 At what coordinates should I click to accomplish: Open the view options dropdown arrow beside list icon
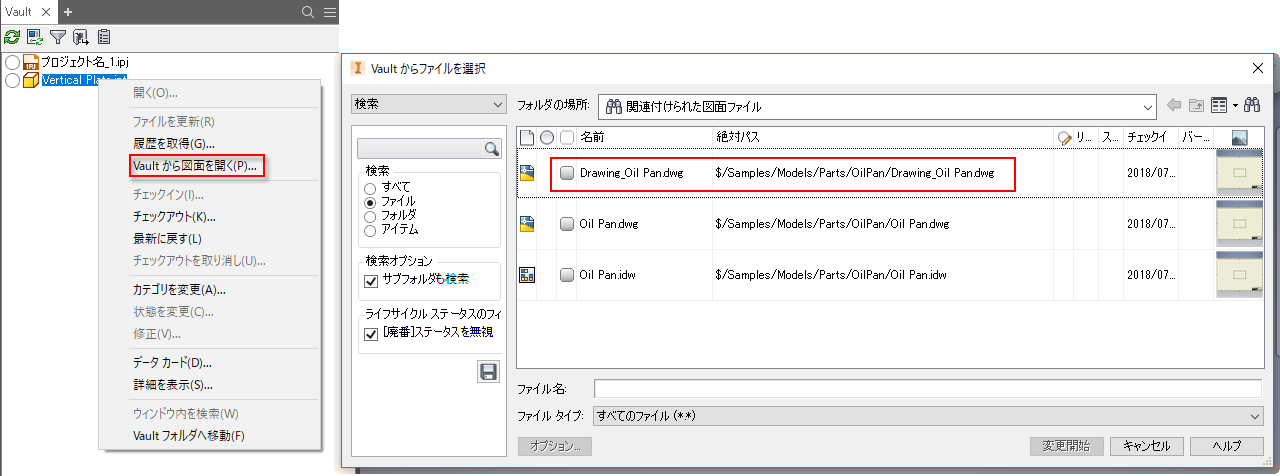1235,105
